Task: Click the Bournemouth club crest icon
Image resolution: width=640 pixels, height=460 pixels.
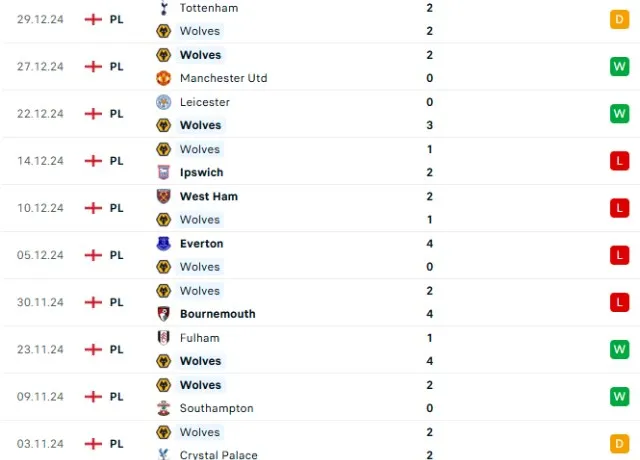Action: 163,313
